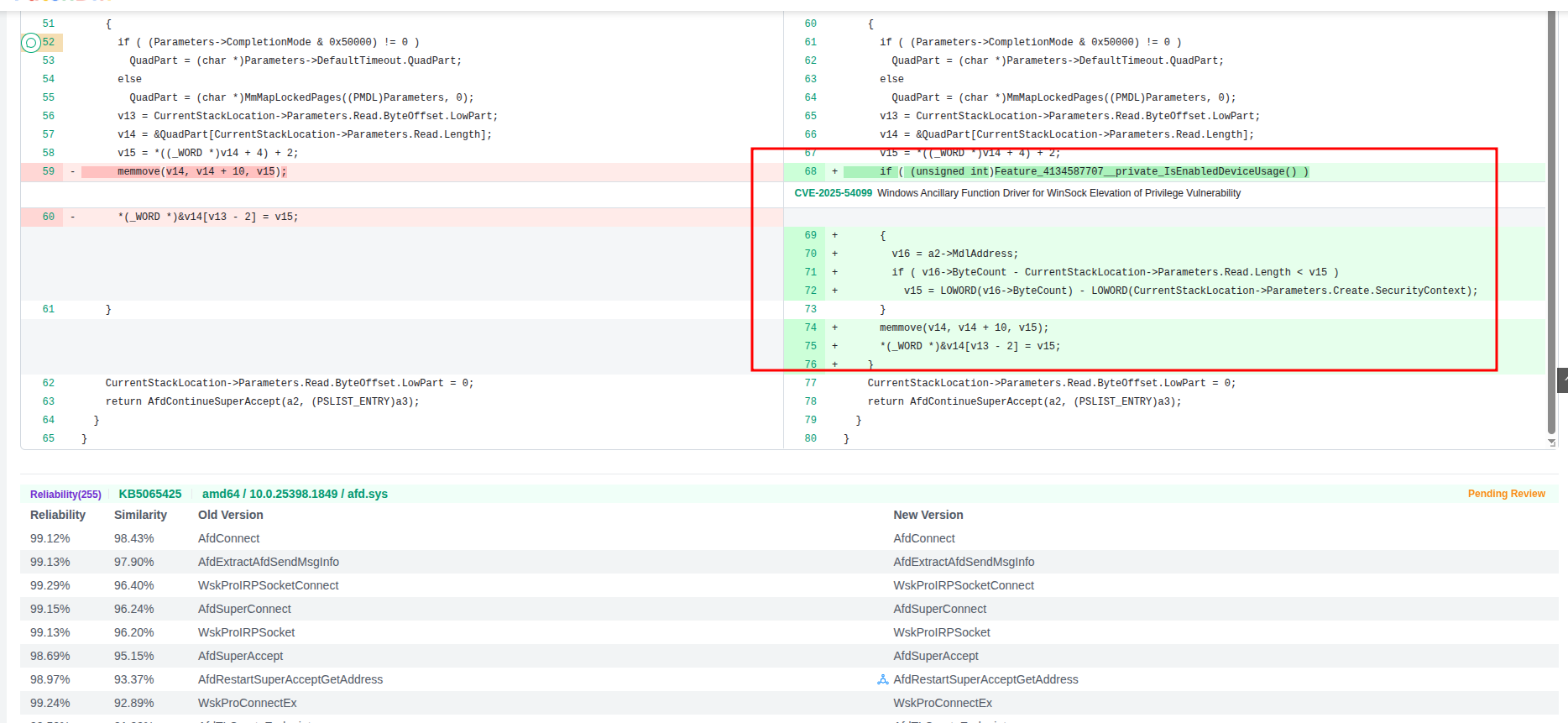Click the down arrow at scrollbar bottom
The width and height of the screenshot is (1568, 723).
click(x=1551, y=442)
